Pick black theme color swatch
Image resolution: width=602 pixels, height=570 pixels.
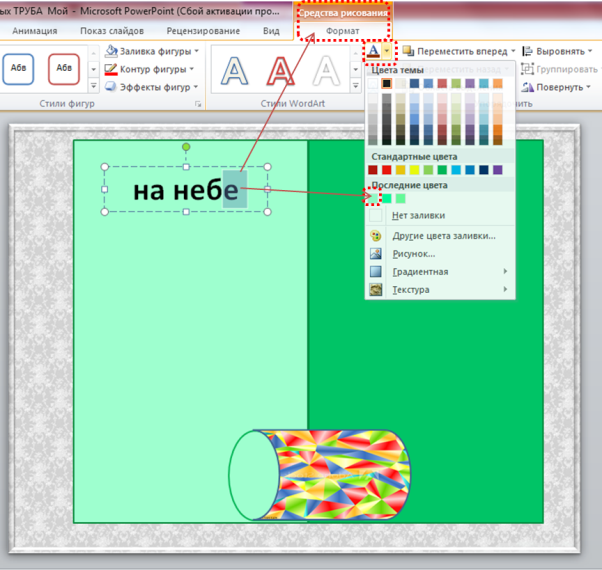[387, 83]
